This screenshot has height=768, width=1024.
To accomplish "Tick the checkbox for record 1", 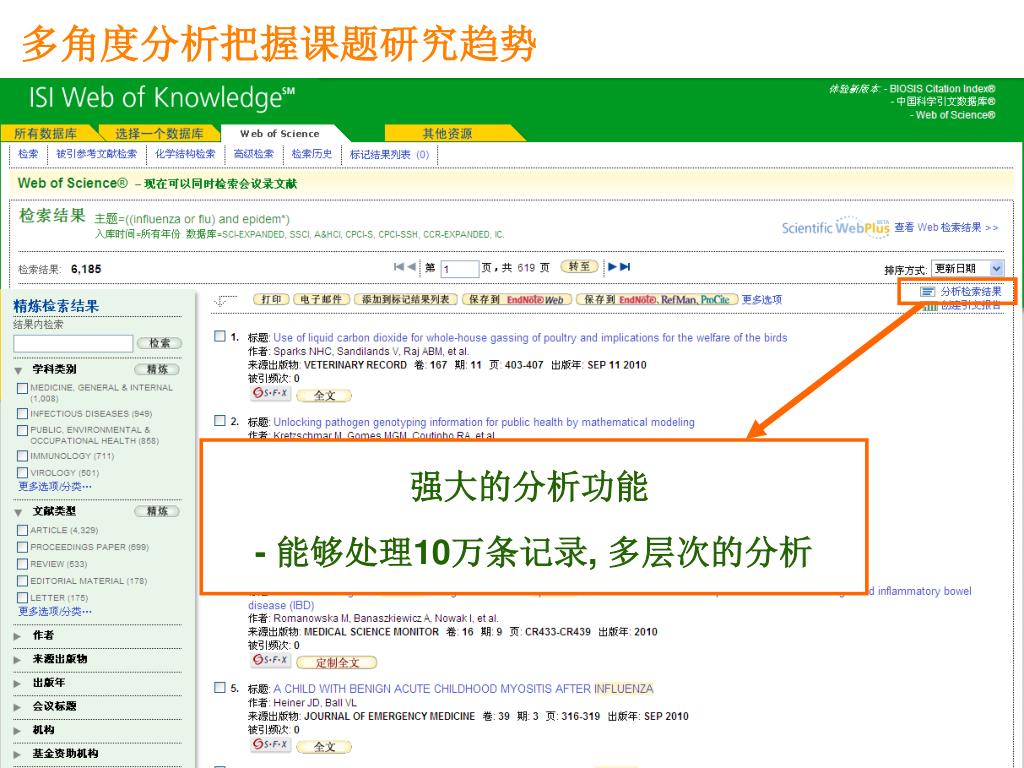I will pyautogui.click(x=220, y=336).
